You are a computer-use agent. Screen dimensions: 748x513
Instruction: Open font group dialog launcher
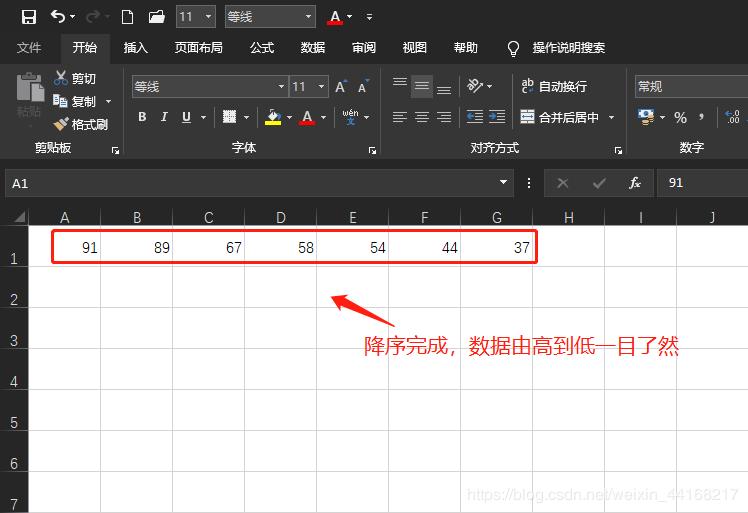click(372, 151)
